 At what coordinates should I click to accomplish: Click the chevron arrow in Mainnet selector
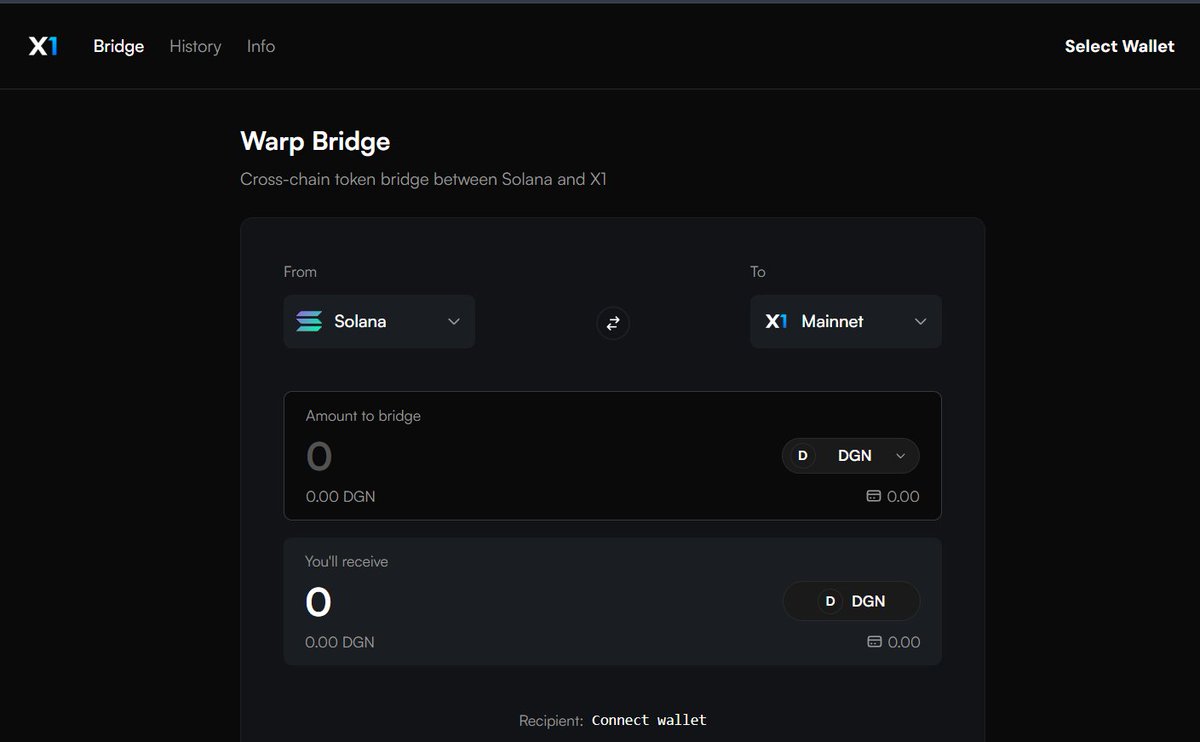pyautogui.click(x=921, y=321)
